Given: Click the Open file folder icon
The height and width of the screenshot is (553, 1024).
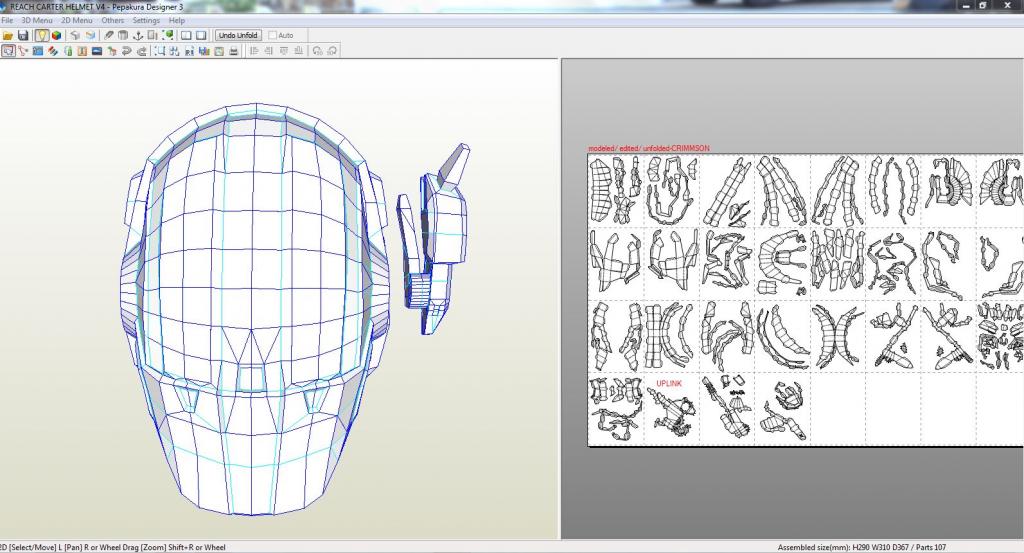Looking at the screenshot, I should [8, 35].
